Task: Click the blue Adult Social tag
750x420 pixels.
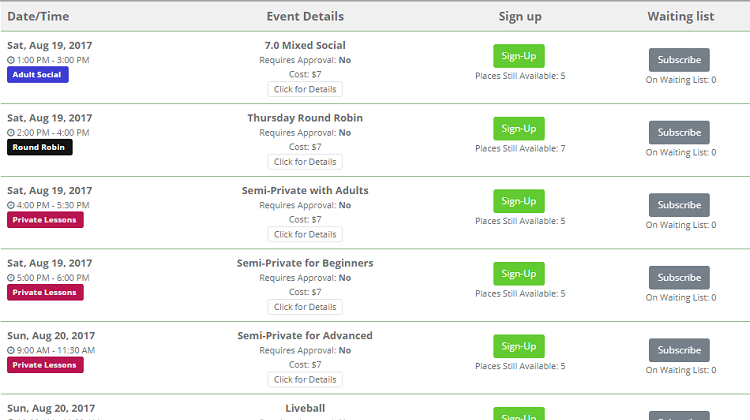Action: (x=38, y=75)
